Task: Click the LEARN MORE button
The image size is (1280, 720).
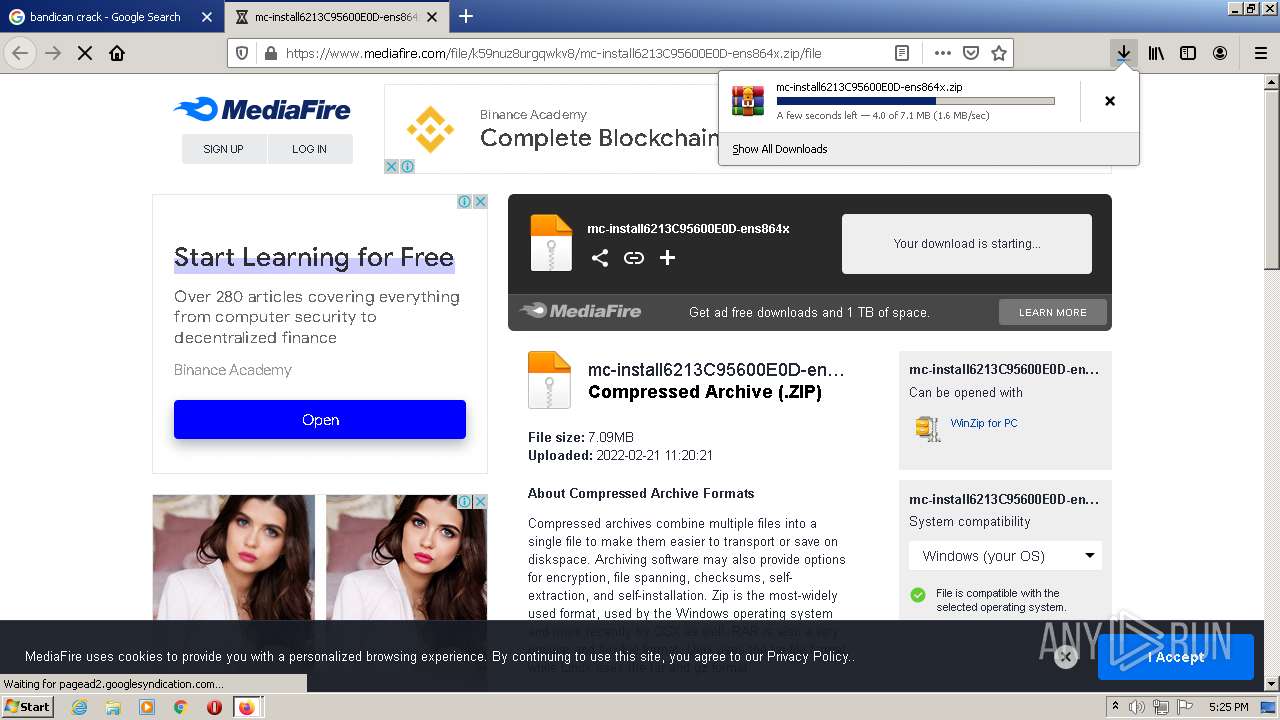Action: 1052,312
